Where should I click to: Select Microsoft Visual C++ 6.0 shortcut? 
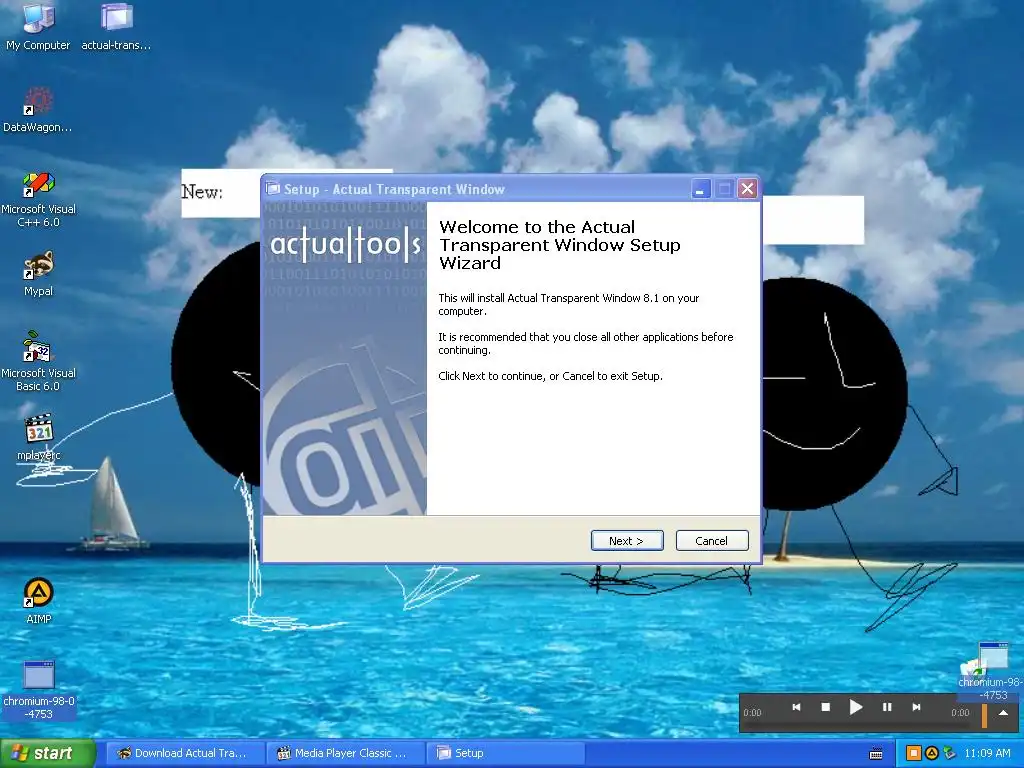coord(39,199)
